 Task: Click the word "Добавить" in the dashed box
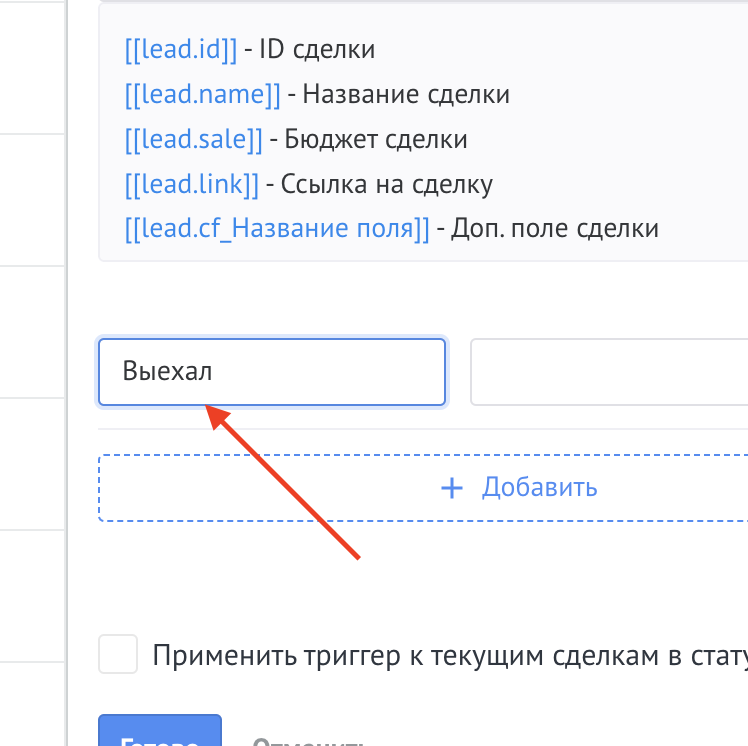coord(540,488)
